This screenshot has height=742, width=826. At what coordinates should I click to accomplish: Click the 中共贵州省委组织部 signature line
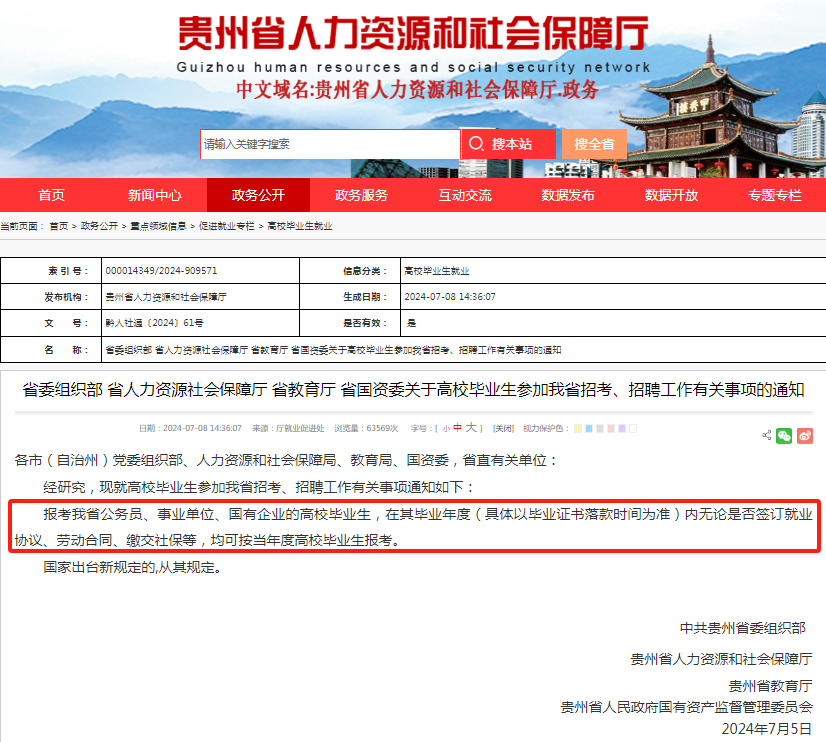(x=743, y=628)
